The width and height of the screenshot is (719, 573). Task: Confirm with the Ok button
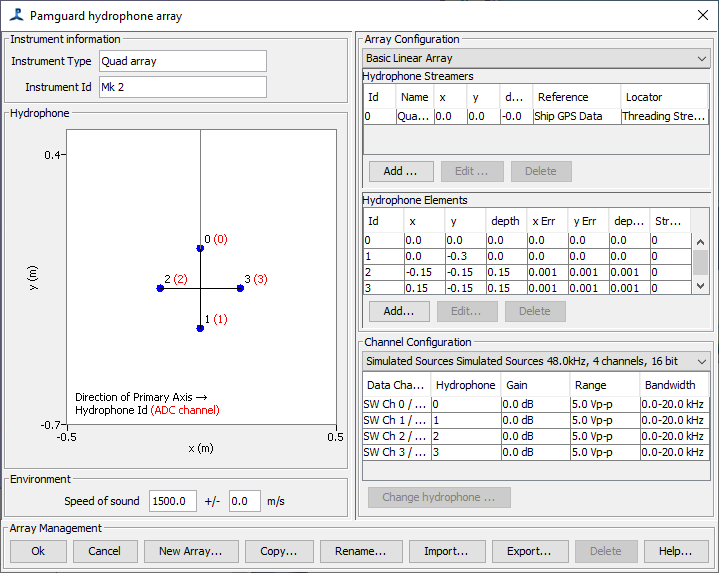click(x=38, y=551)
